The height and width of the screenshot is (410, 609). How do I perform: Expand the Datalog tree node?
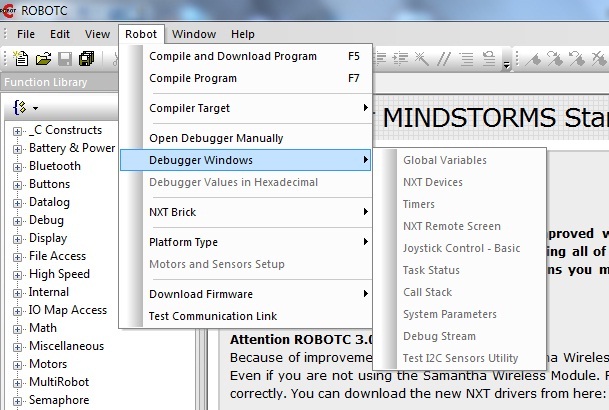[17, 203]
